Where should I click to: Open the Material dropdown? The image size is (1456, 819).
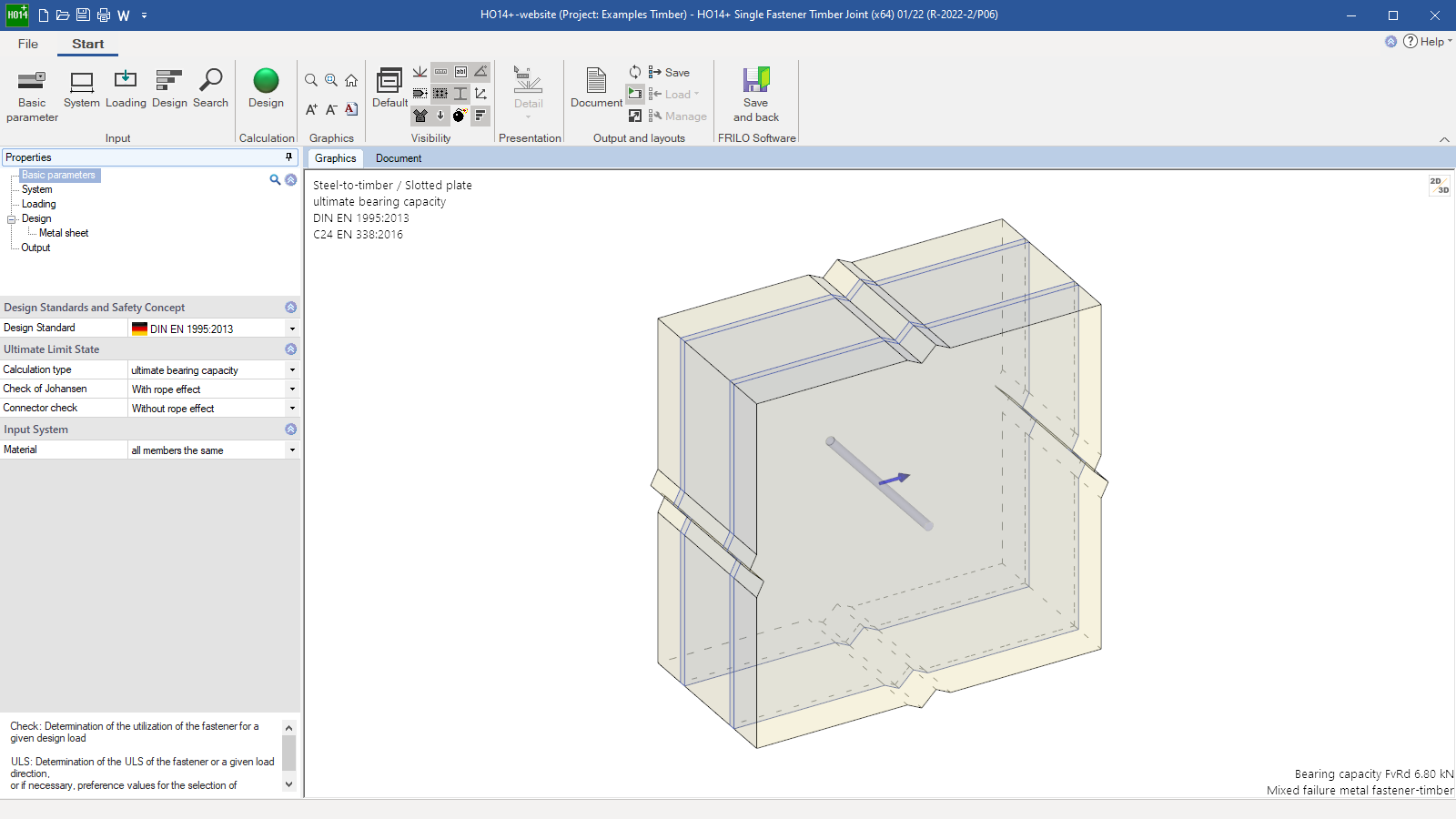(x=292, y=450)
